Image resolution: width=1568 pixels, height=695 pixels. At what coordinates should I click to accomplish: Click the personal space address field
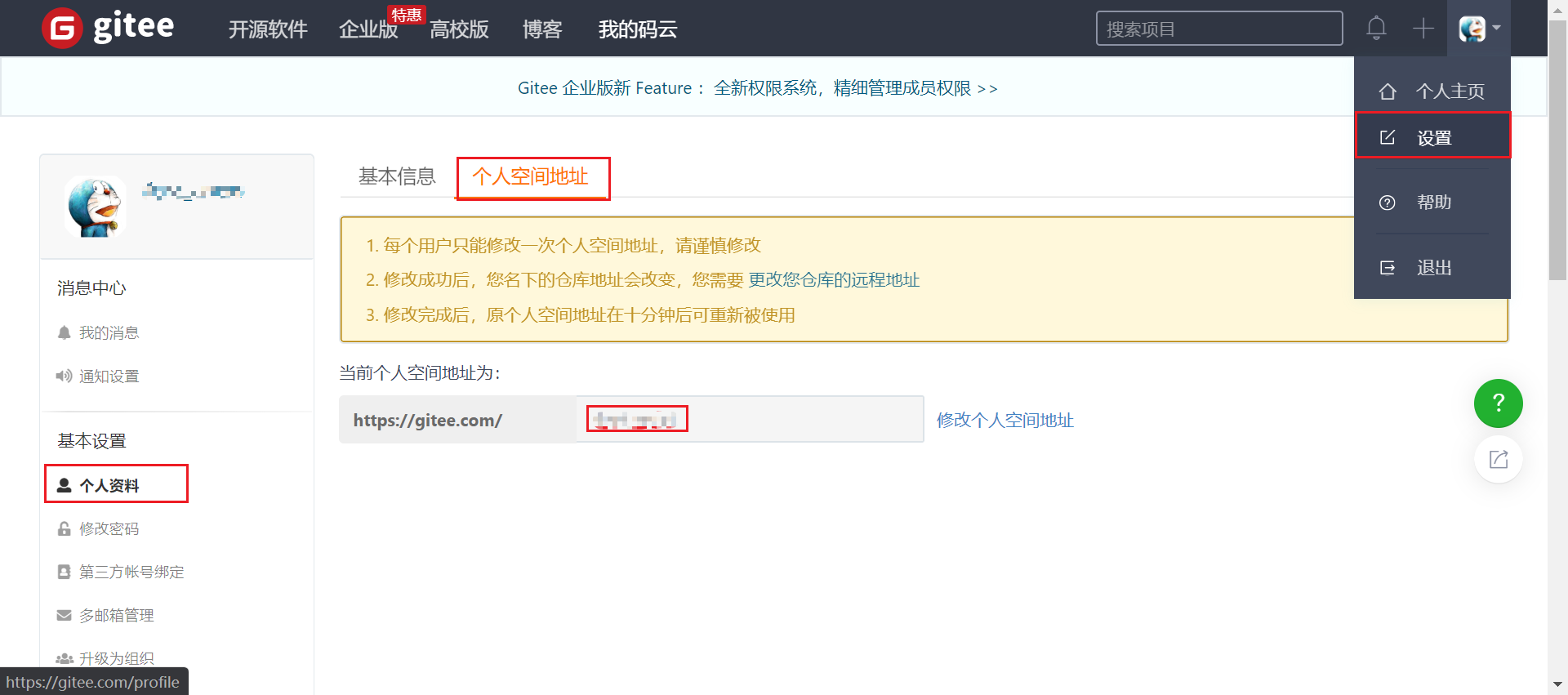coord(750,420)
